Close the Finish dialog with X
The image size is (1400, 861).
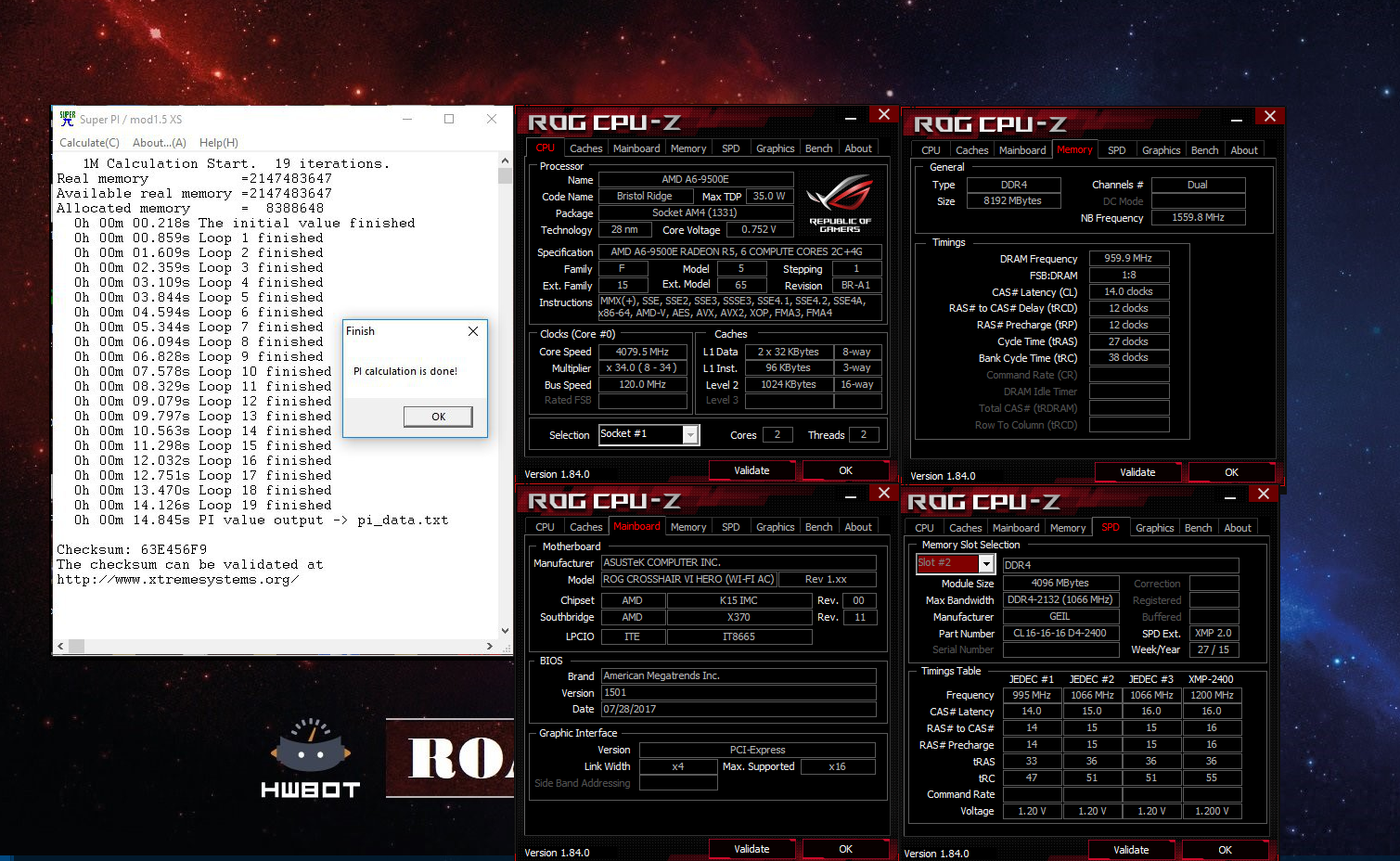tap(473, 331)
